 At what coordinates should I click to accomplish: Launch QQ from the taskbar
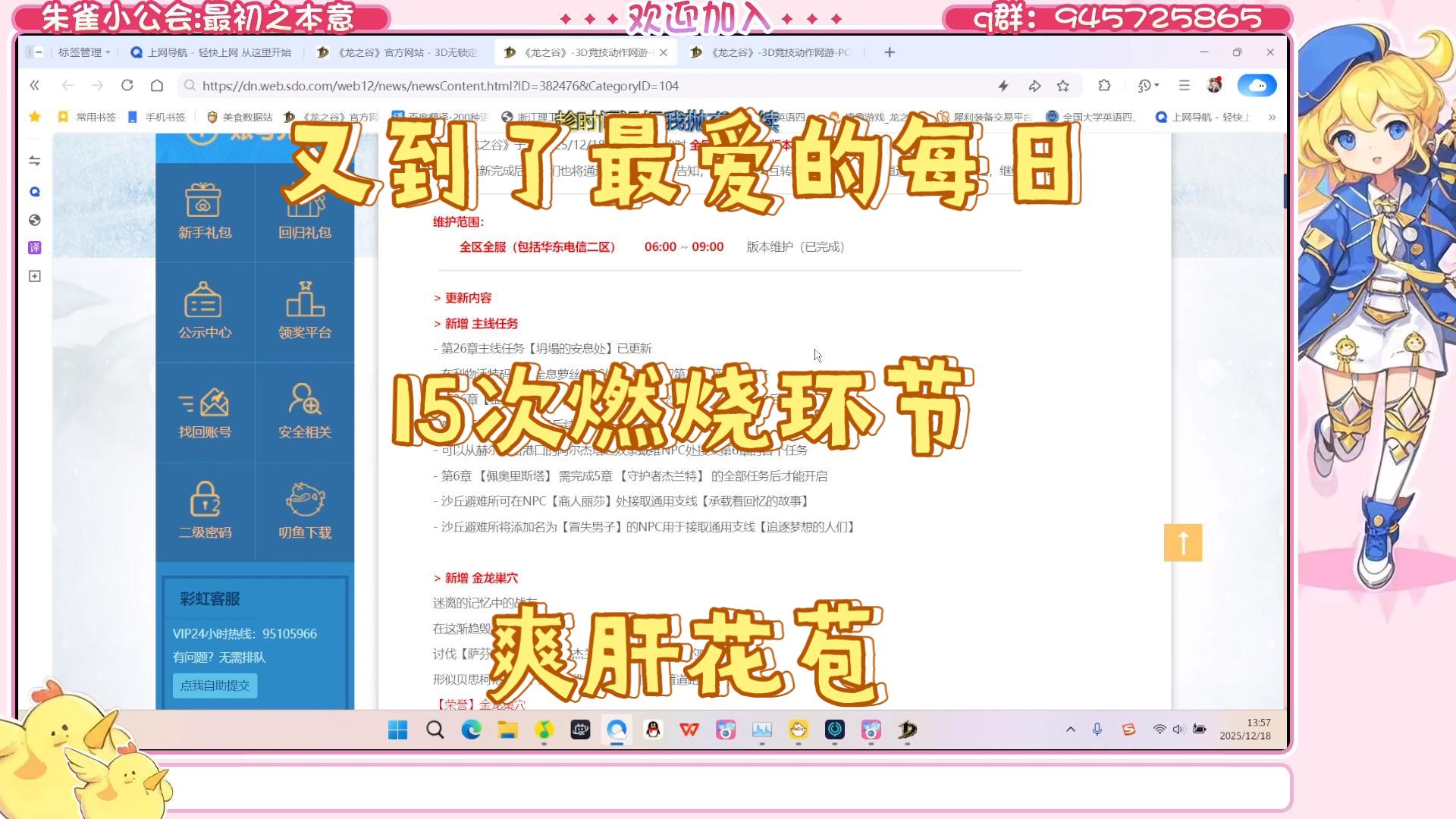(653, 730)
